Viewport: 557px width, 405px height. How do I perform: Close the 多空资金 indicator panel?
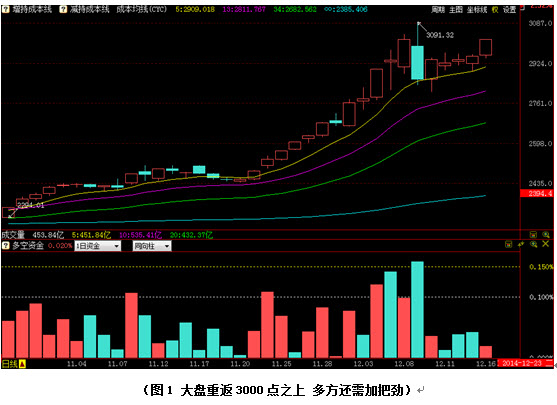[546, 244]
